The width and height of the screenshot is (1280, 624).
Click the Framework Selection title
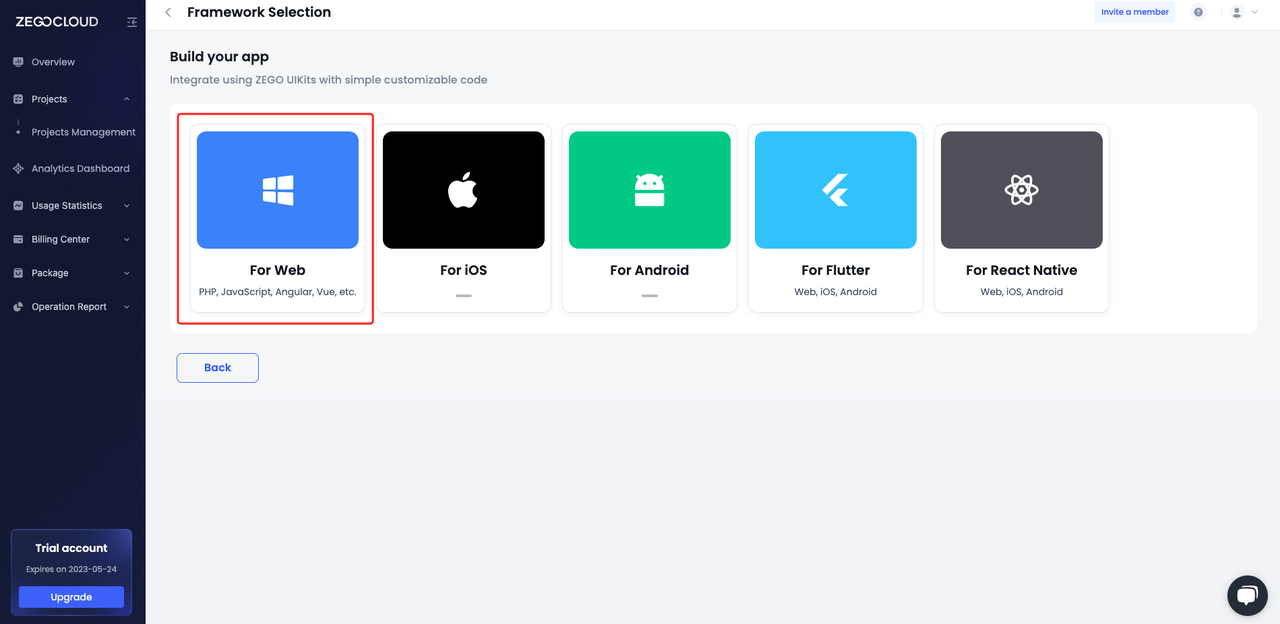pos(259,13)
